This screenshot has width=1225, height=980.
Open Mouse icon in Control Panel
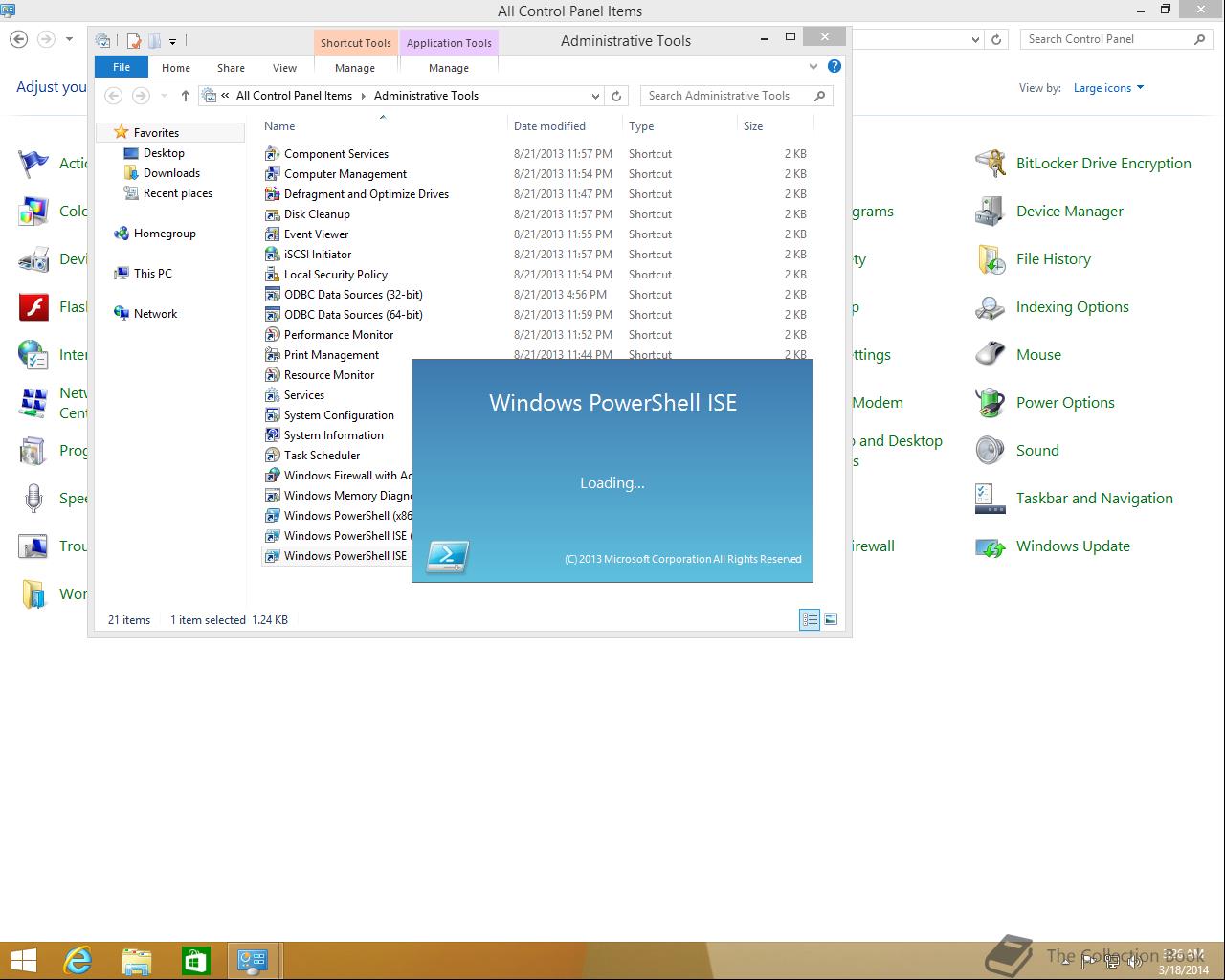pyautogui.click(x=991, y=355)
